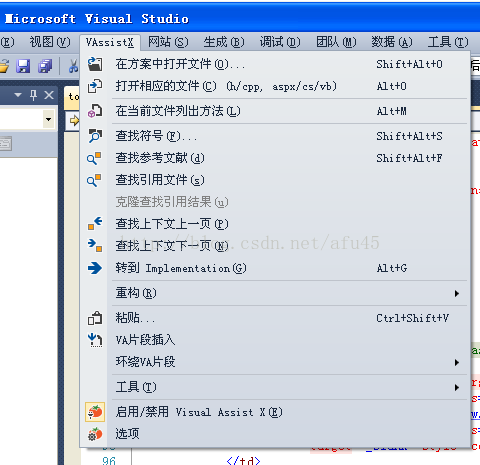This screenshot has height=465, width=480.
Task: Click line number 96 in editor
Action: 109,461
